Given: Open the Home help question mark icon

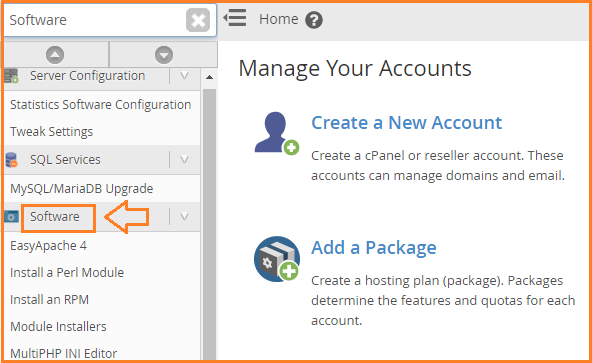Looking at the screenshot, I should [x=314, y=20].
